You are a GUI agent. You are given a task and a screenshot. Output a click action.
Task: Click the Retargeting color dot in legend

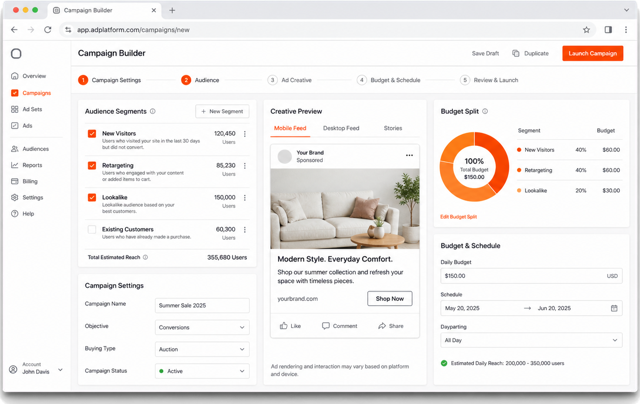tap(519, 170)
